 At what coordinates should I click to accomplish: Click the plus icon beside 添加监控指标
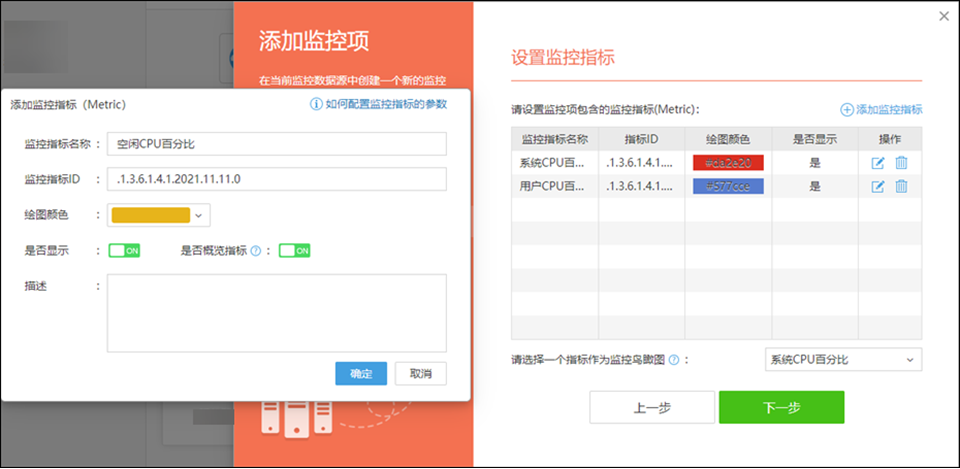[x=846, y=110]
